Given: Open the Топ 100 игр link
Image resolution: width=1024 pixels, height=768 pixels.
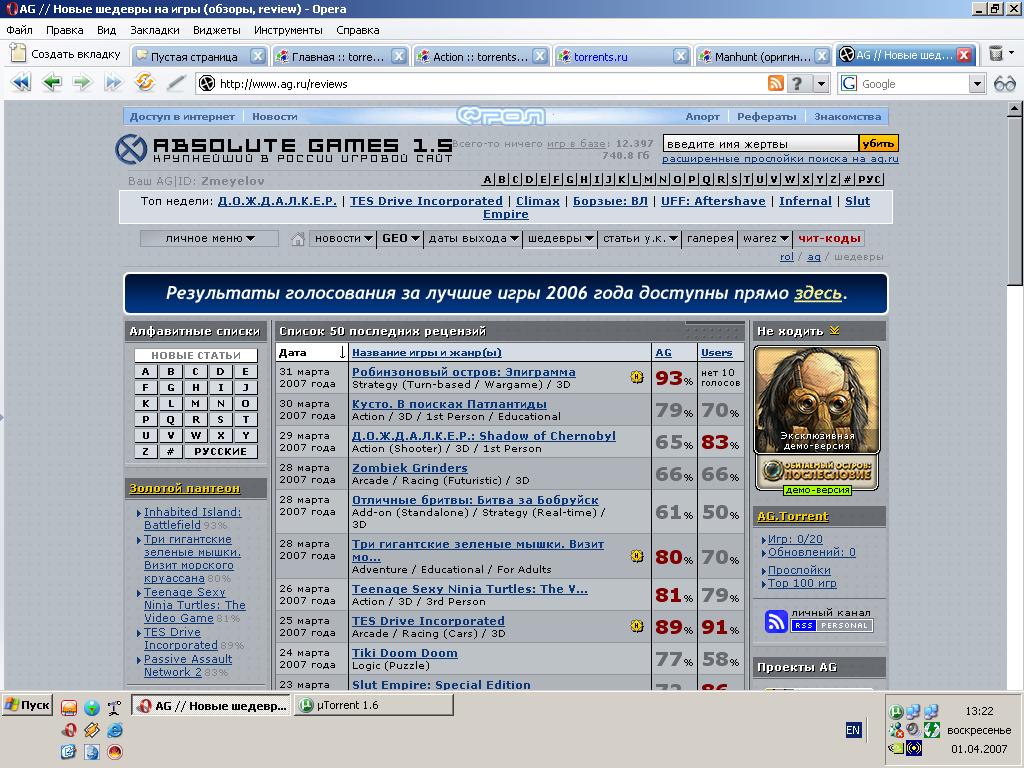Looking at the screenshot, I should (x=802, y=583).
